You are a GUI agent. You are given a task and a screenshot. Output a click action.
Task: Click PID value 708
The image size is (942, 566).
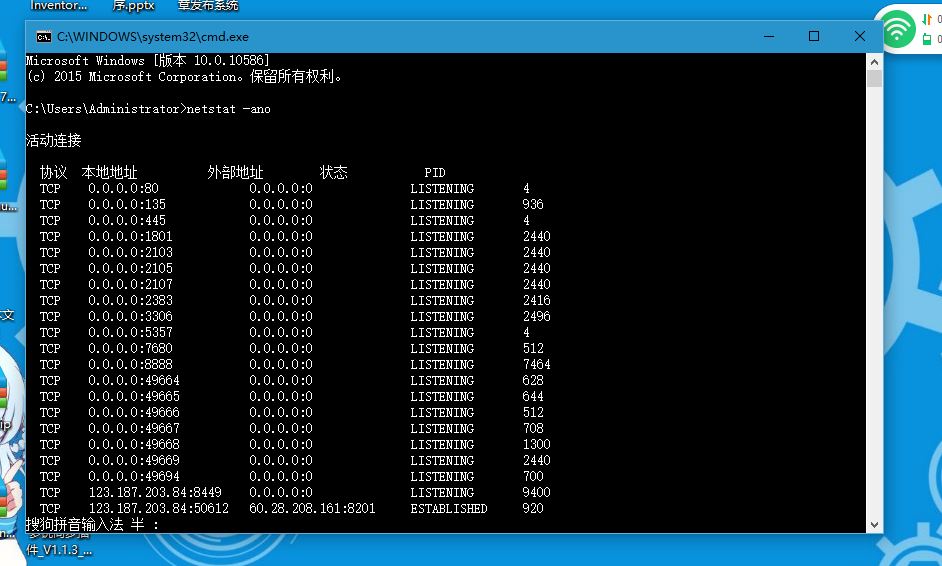[x=533, y=428]
